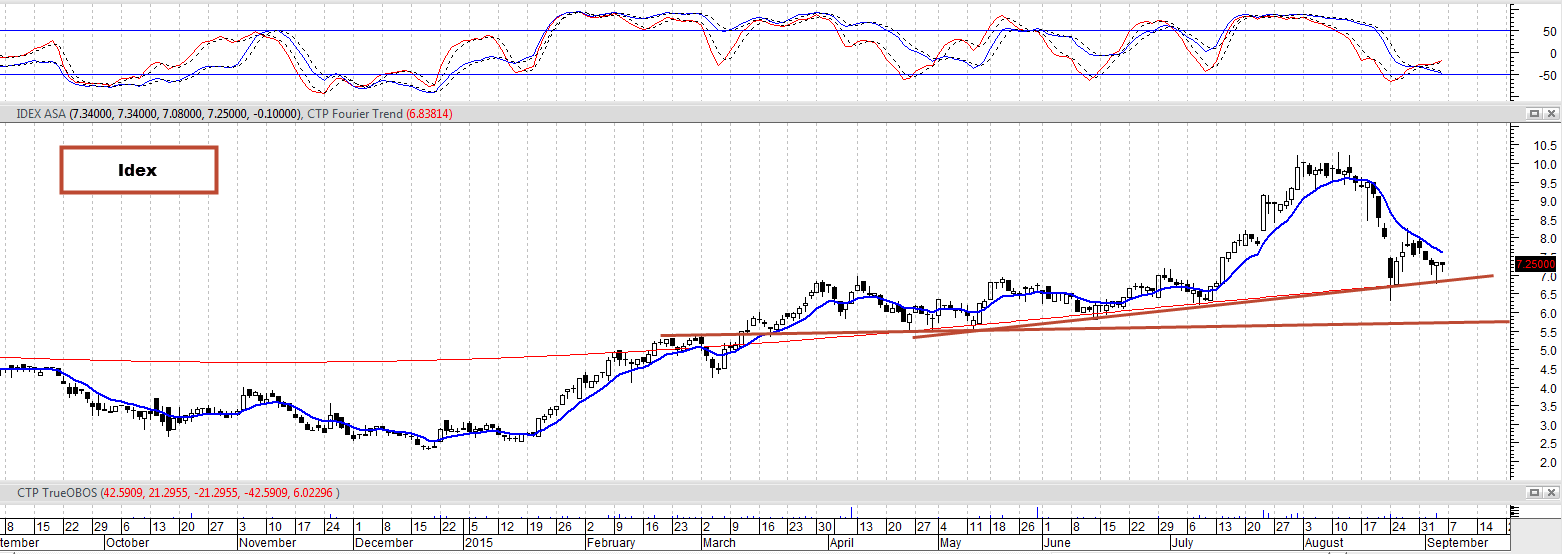Select the CTP TrueOBOS pane title
The height and width of the screenshot is (554, 1563).
(x=53, y=493)
